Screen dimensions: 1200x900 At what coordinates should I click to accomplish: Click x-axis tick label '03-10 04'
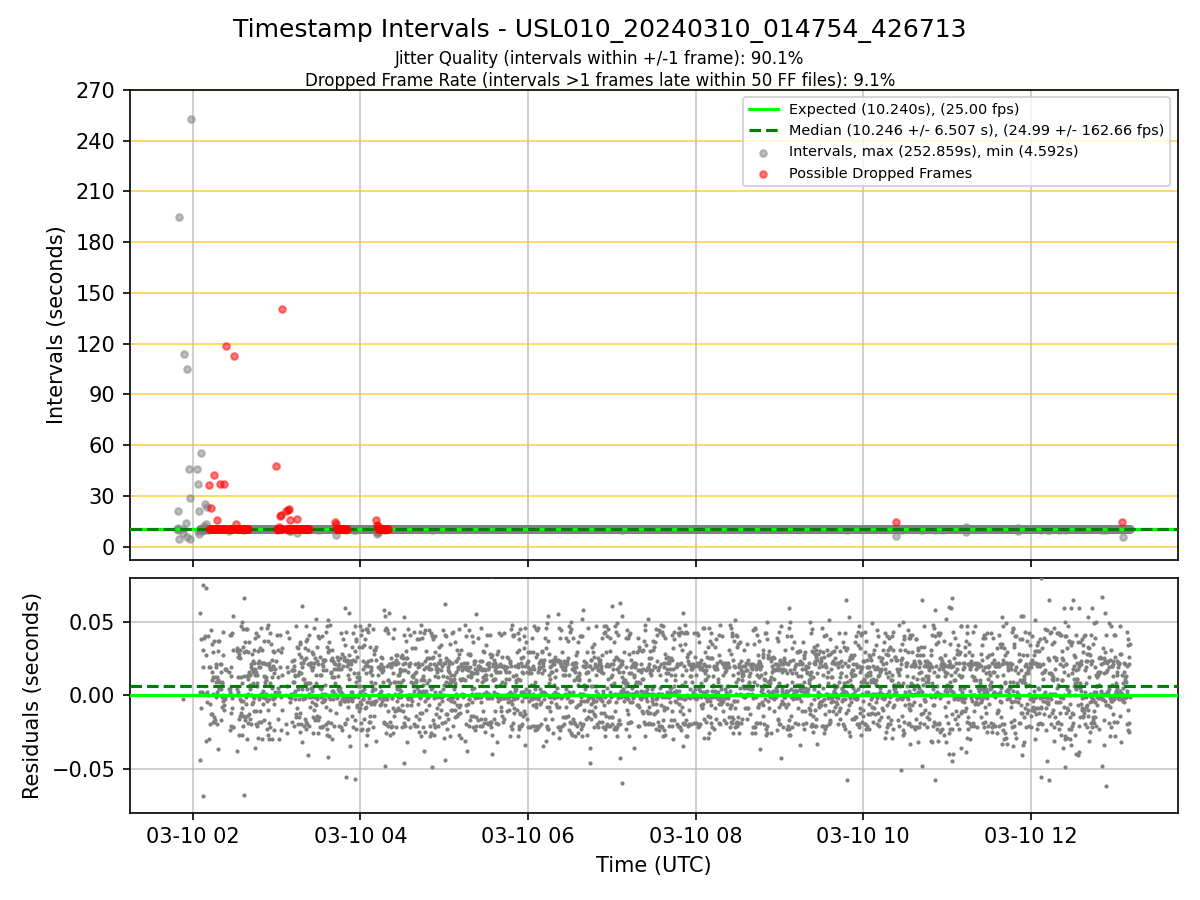tap(360, 835)
